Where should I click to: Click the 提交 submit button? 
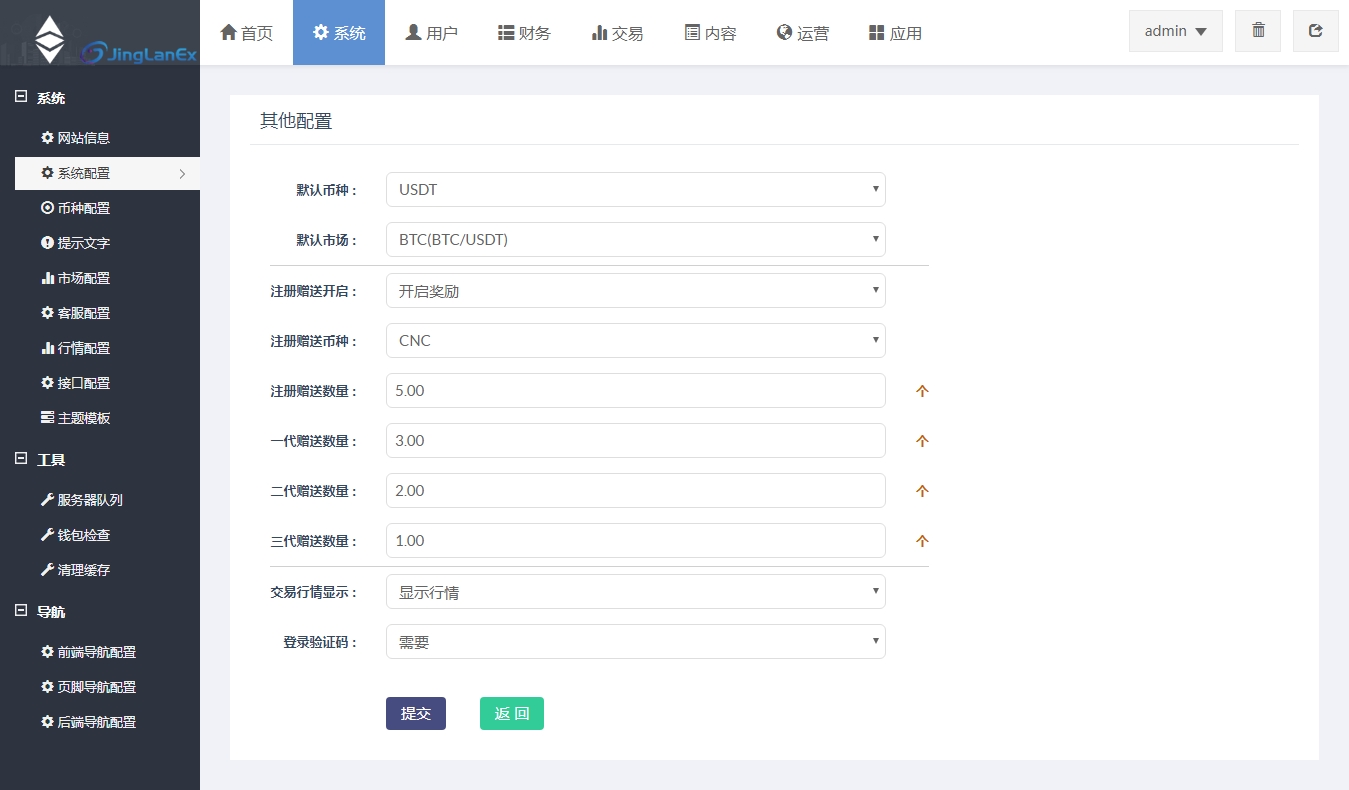click(416, 714)
